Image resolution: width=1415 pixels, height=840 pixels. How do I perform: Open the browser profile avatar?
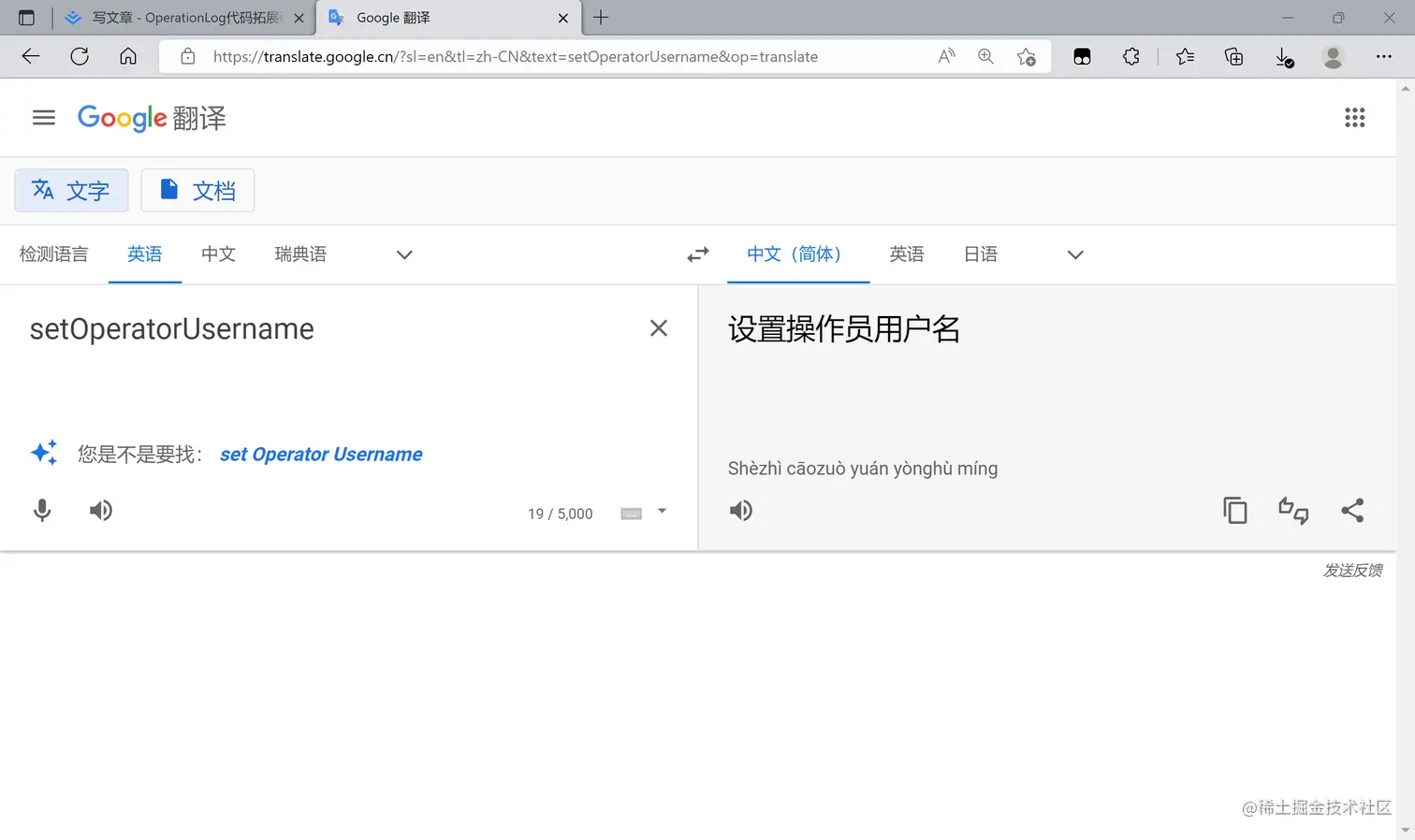1334,57
